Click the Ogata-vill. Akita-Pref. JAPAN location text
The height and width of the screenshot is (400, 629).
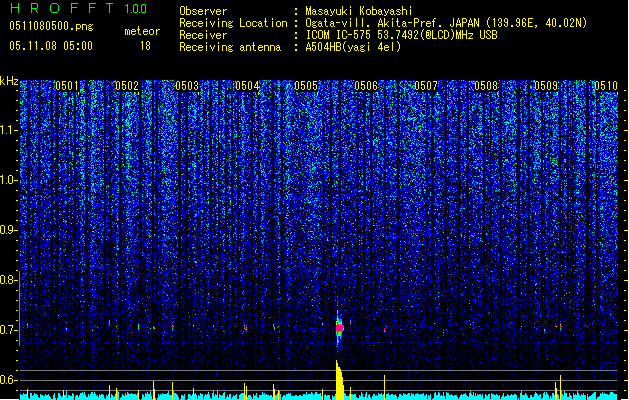[392, 23]
